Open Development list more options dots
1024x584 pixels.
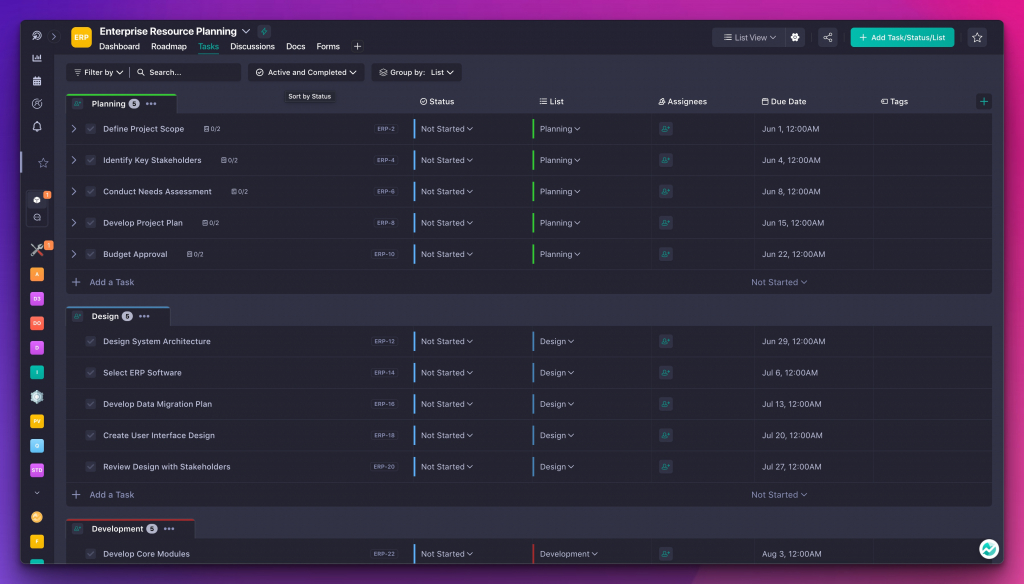(x=169, y=528)
